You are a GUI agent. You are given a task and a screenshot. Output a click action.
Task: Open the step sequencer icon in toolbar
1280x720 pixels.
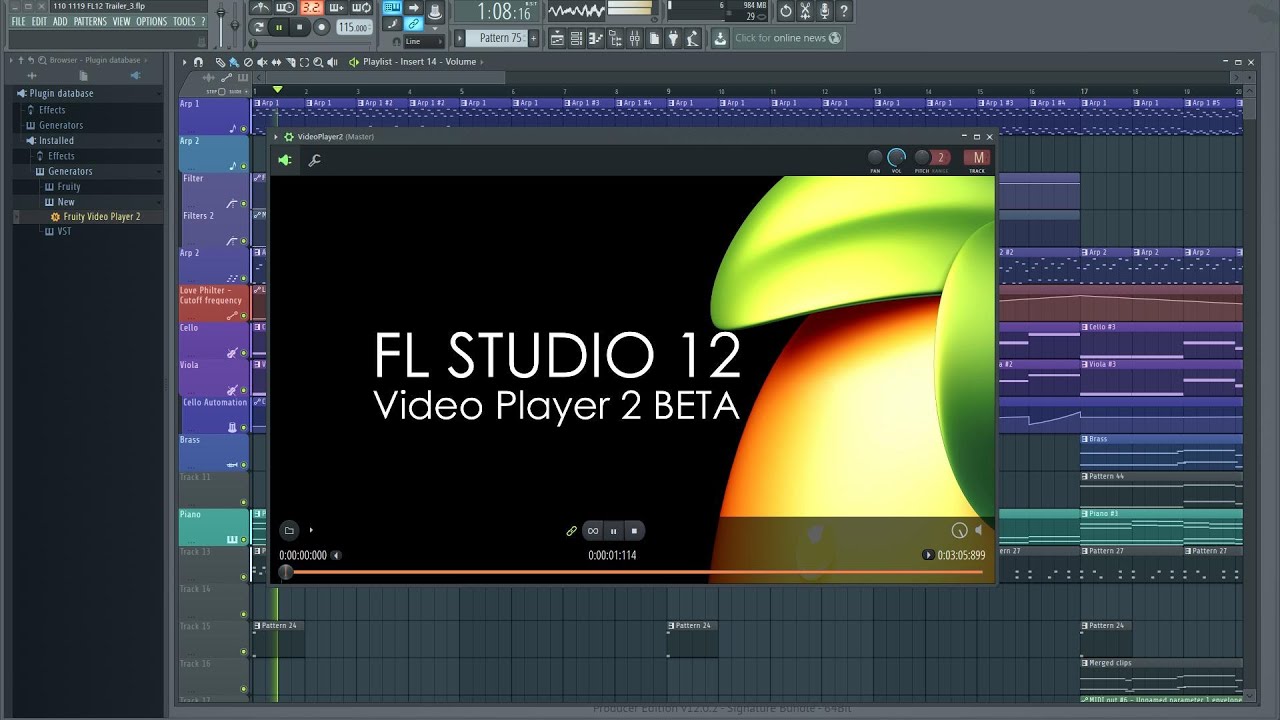pyautogui.click(x=576, y=38)
